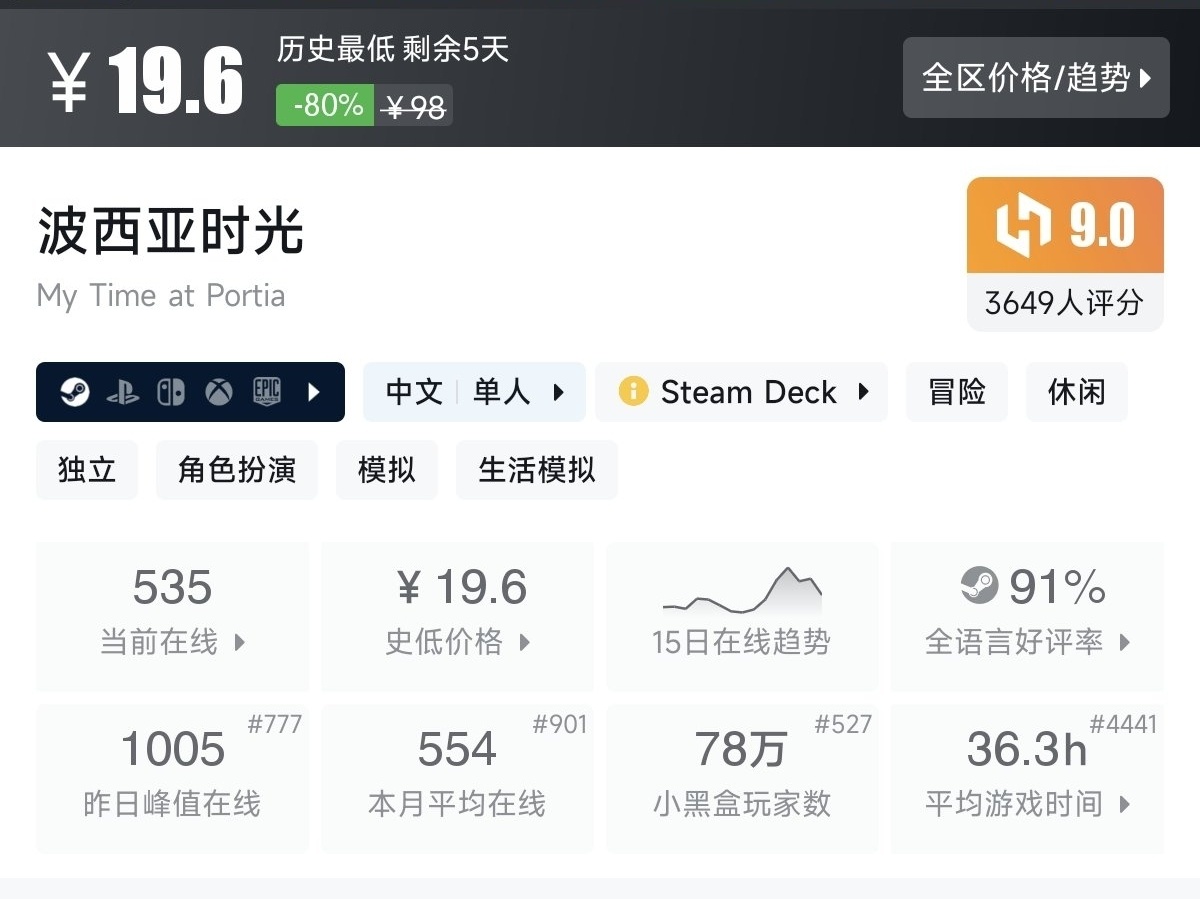Screen dimensions: 1200x899
Task: Tap the 历史最低 剩余5天 label
Action: tap(393, 49)
